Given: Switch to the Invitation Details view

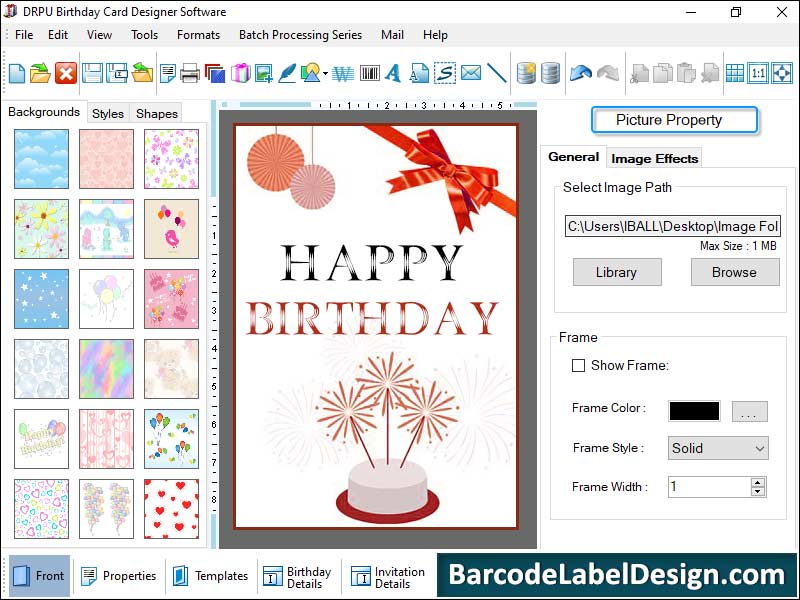Looking at the screenshot, I should 388,576.
